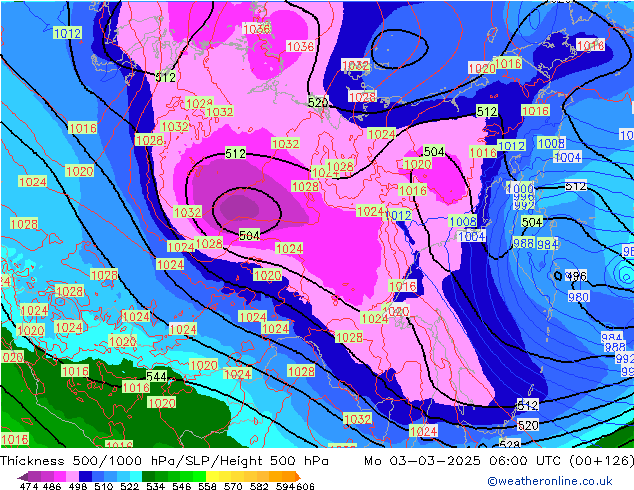634x490 pixels.
Task: Click the legend value '522'
Action: click(129, 486)
